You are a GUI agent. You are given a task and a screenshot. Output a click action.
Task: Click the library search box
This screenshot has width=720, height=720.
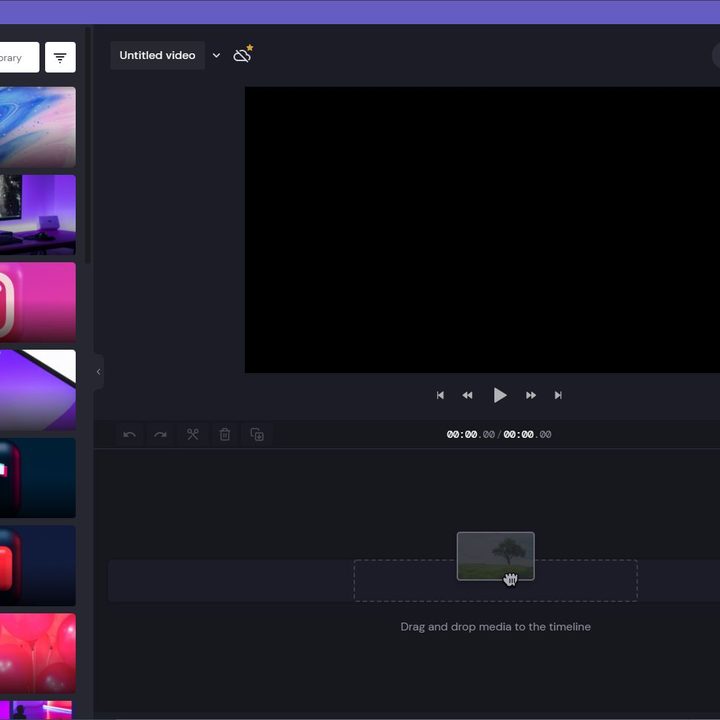(18, 57)
